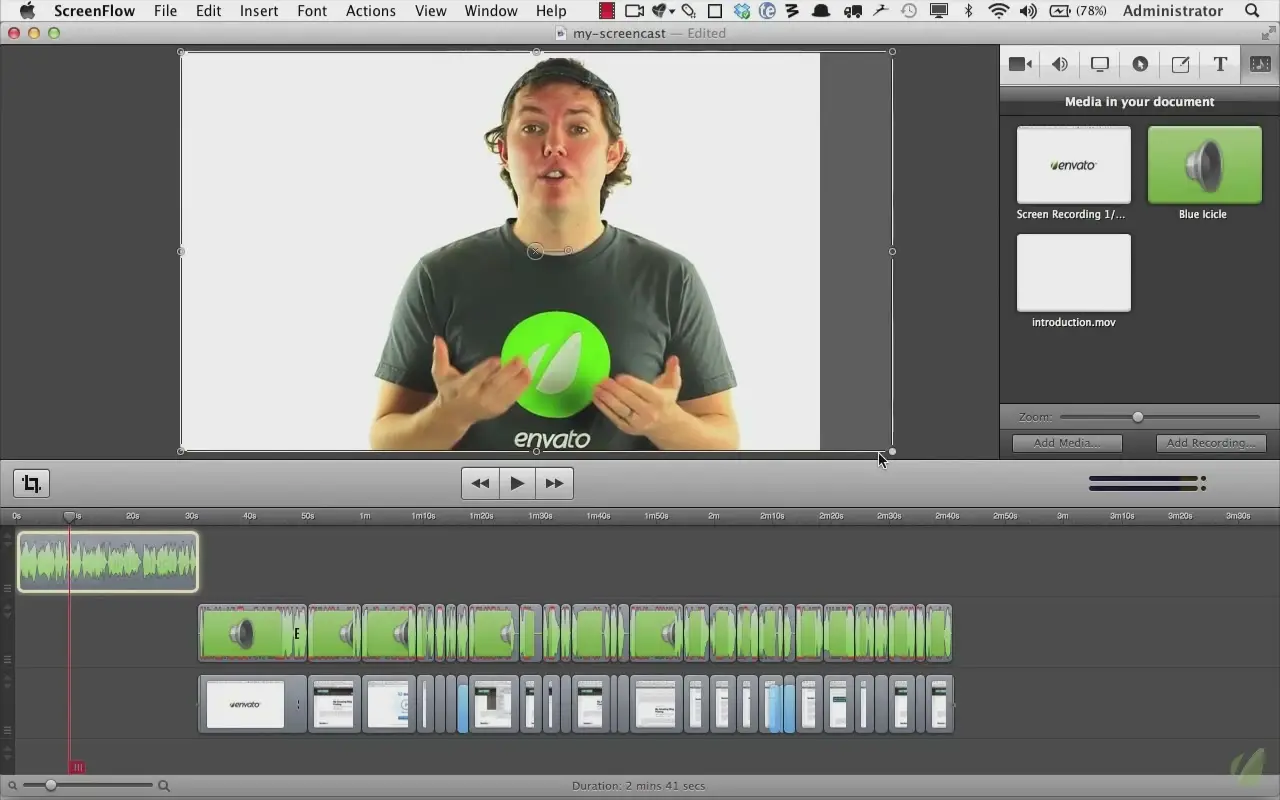Viewport: 1280px width, 800px height.
Task: Click the 1m mark on timeline ruler
Action: pos(365,516)
